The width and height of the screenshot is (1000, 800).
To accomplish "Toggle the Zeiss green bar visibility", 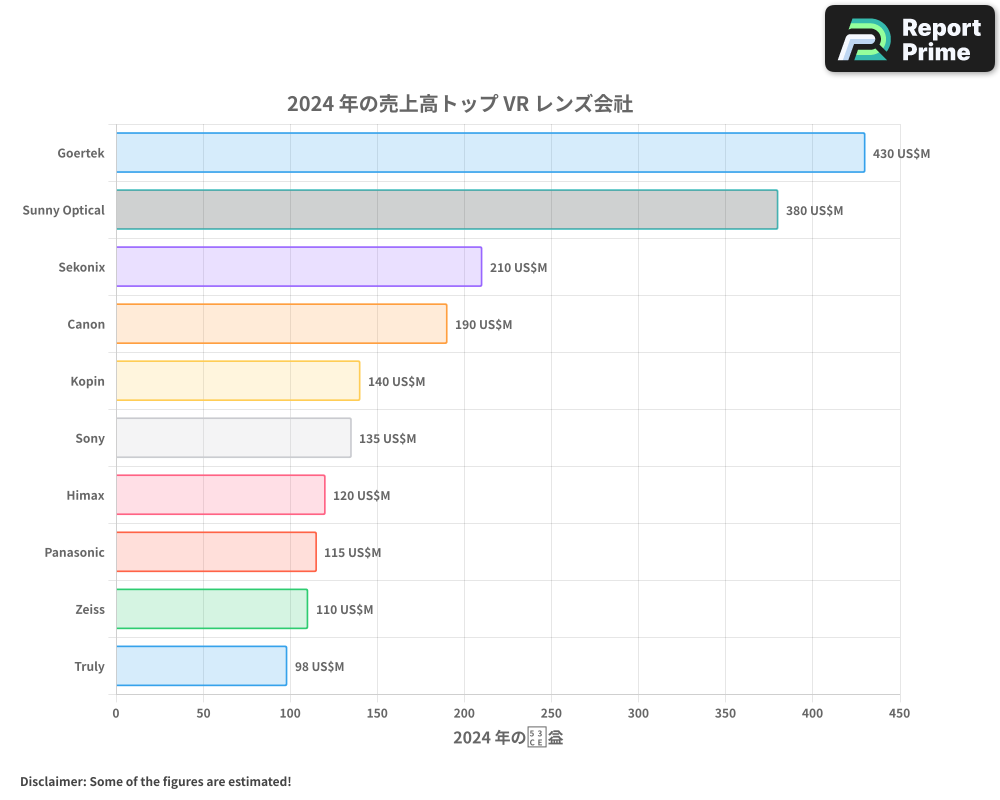I will (211, 609).
